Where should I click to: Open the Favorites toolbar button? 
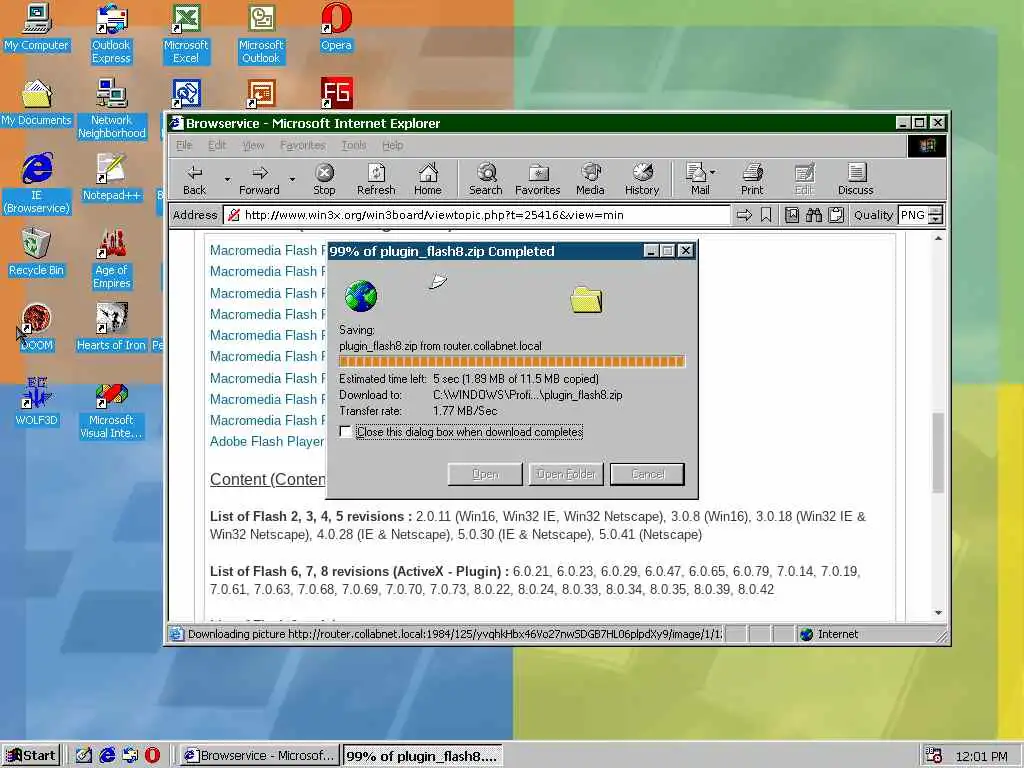click(537, 180)
